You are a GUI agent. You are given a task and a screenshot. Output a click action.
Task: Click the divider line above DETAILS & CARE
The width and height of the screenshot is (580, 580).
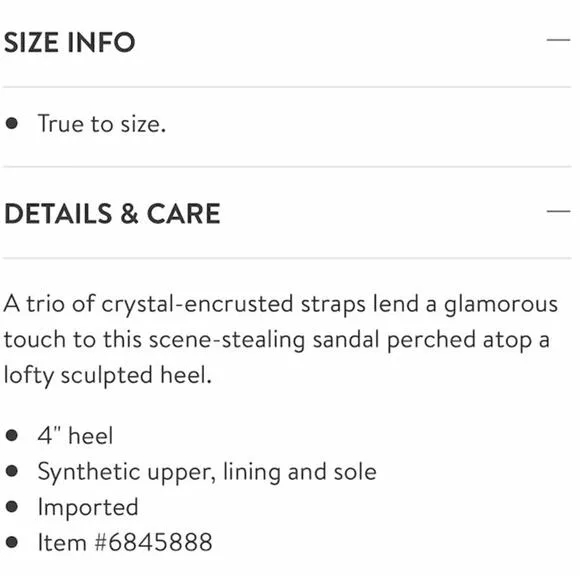click(287, 167)
